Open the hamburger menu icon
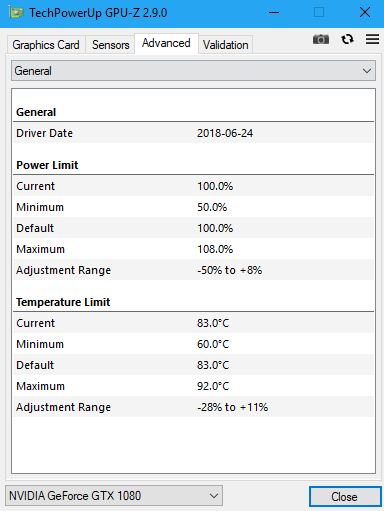384x511 pixels. 372,39
